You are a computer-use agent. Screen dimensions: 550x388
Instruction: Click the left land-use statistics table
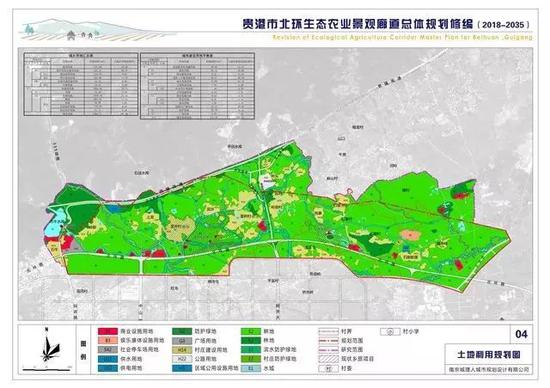(81, 84)
